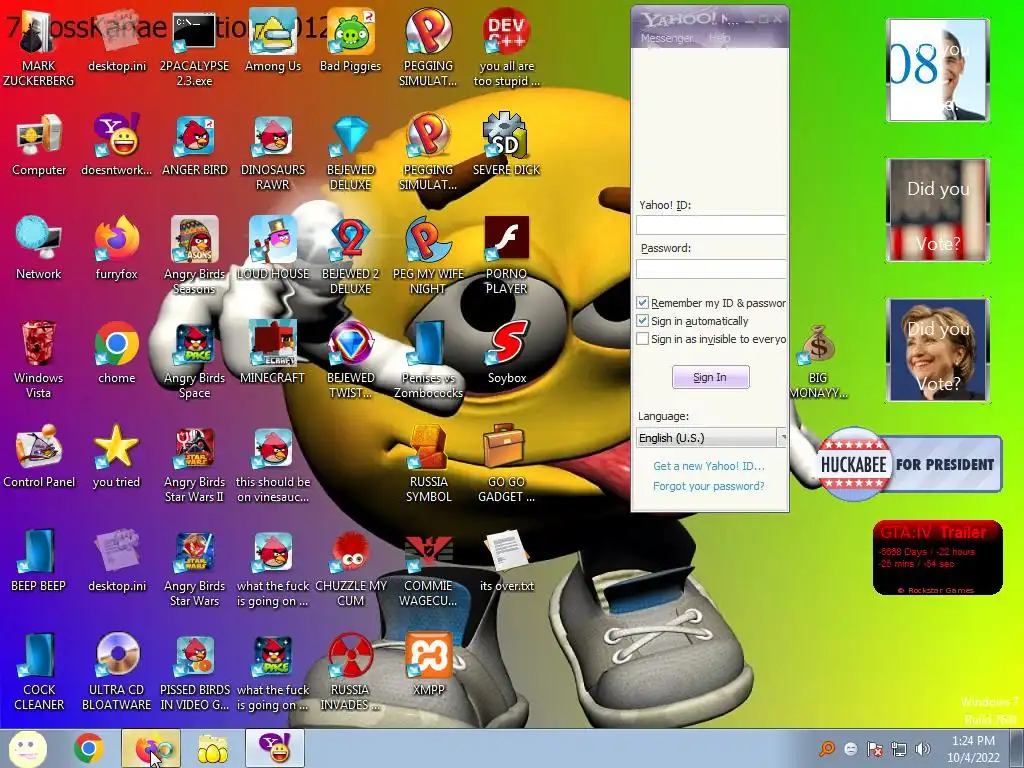
Task: Open the Start menu smiley button
Action: (x=27, y=748)
